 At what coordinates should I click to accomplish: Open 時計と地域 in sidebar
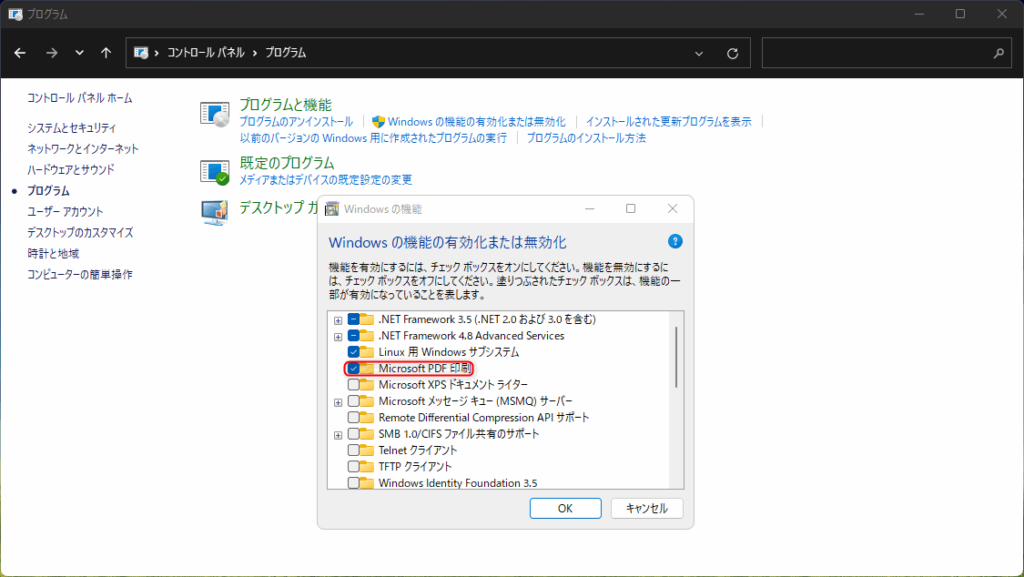point(53,253)
